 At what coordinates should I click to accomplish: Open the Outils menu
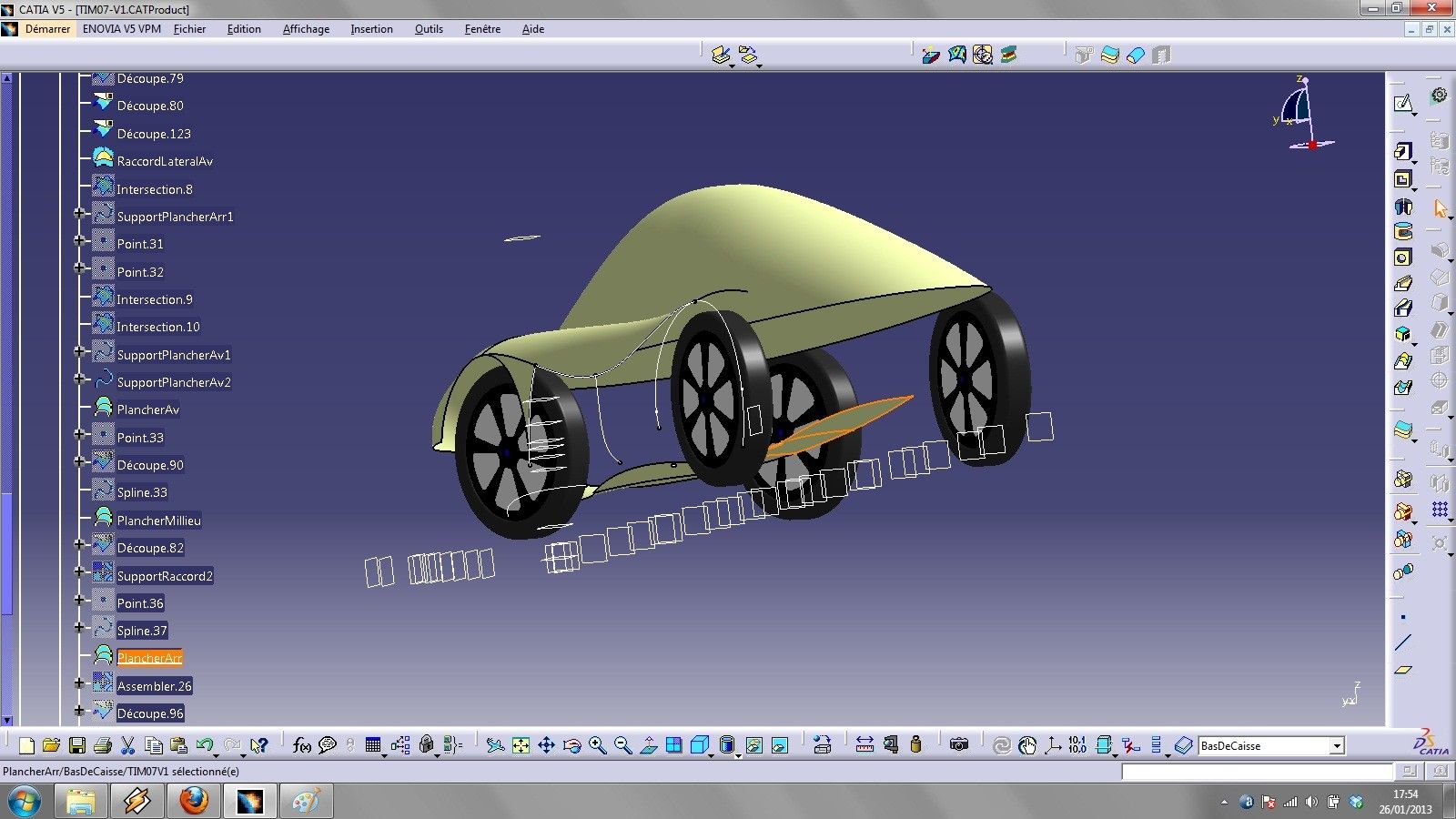tap(429, 29)
